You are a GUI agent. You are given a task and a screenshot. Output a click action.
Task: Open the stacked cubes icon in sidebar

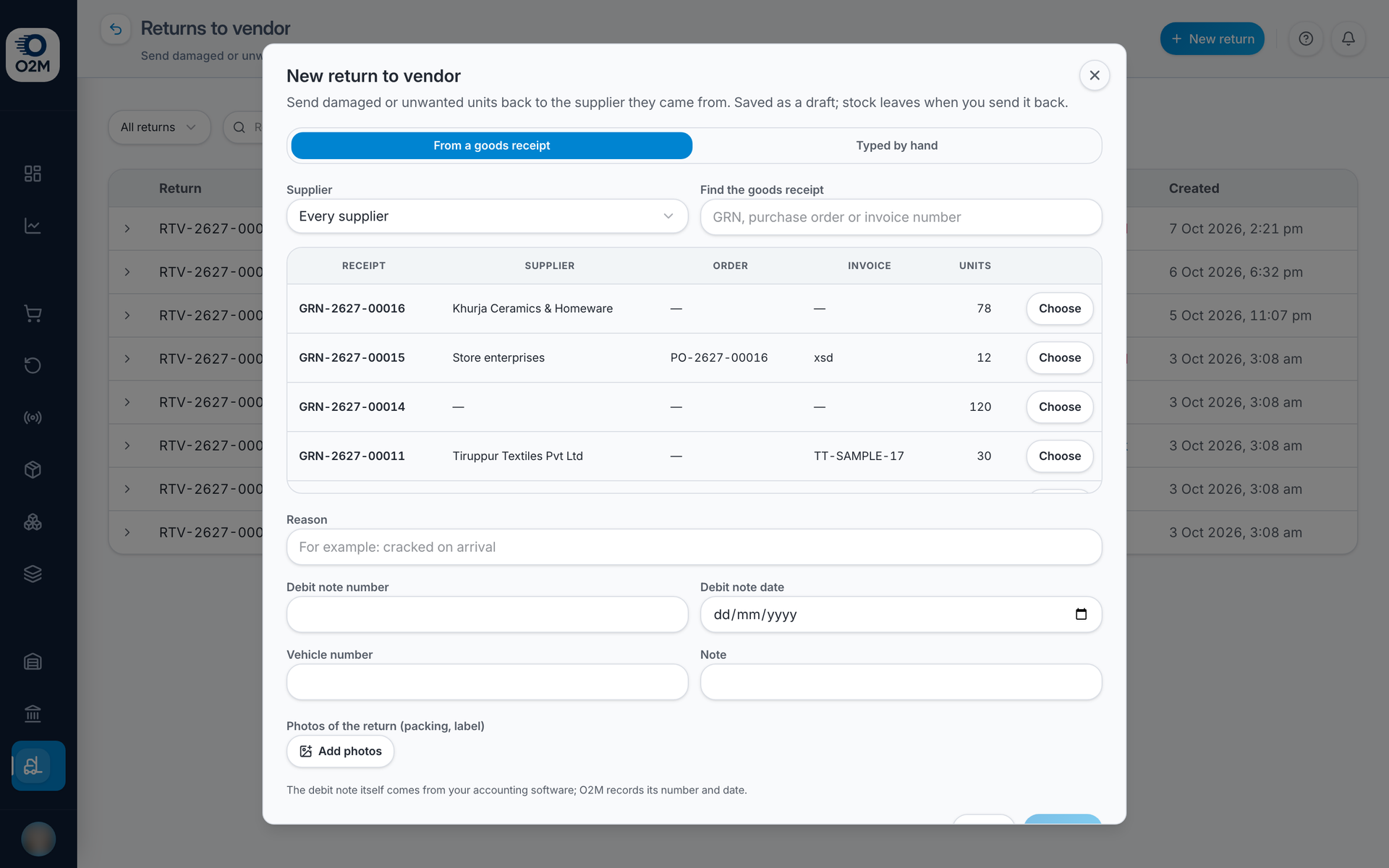[x=33, y=522]
